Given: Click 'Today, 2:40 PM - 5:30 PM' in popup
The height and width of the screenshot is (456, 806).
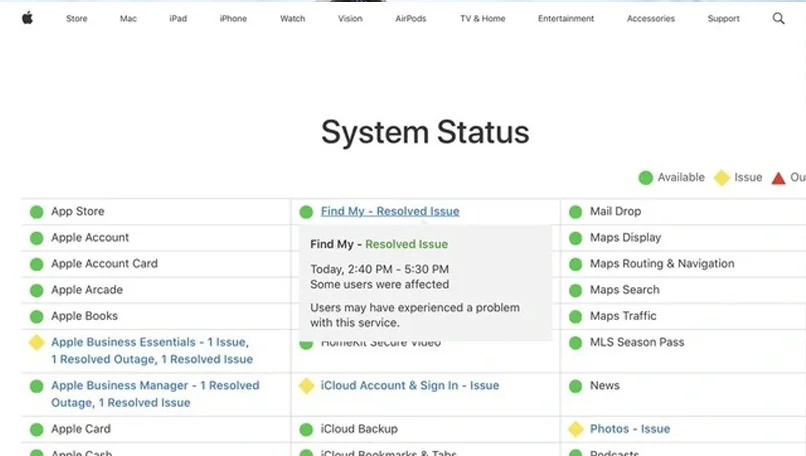Looking at the screenshot, I should [x=379, y=269].
